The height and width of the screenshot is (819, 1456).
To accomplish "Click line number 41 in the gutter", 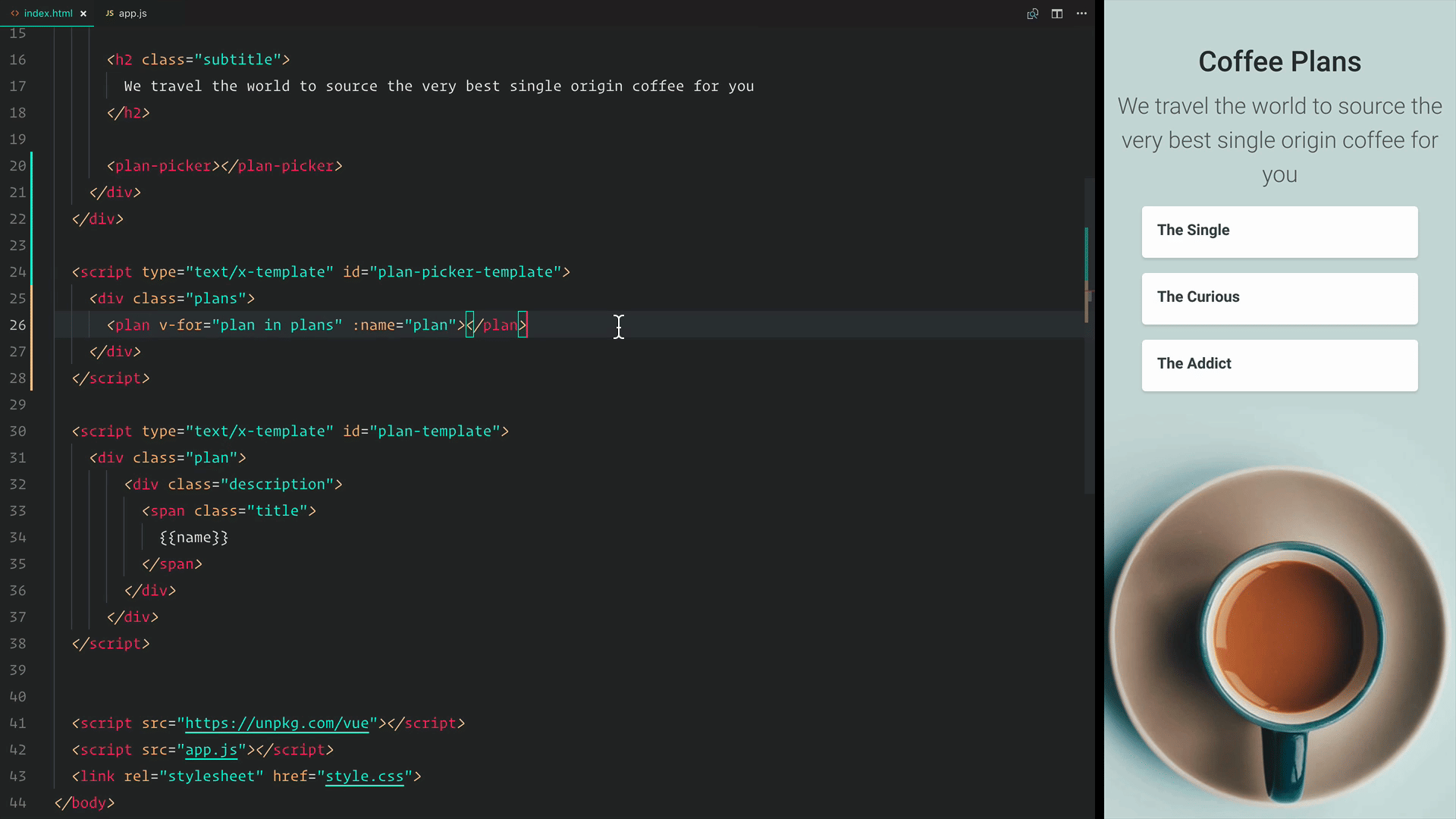I will click(x=17, y=723).
